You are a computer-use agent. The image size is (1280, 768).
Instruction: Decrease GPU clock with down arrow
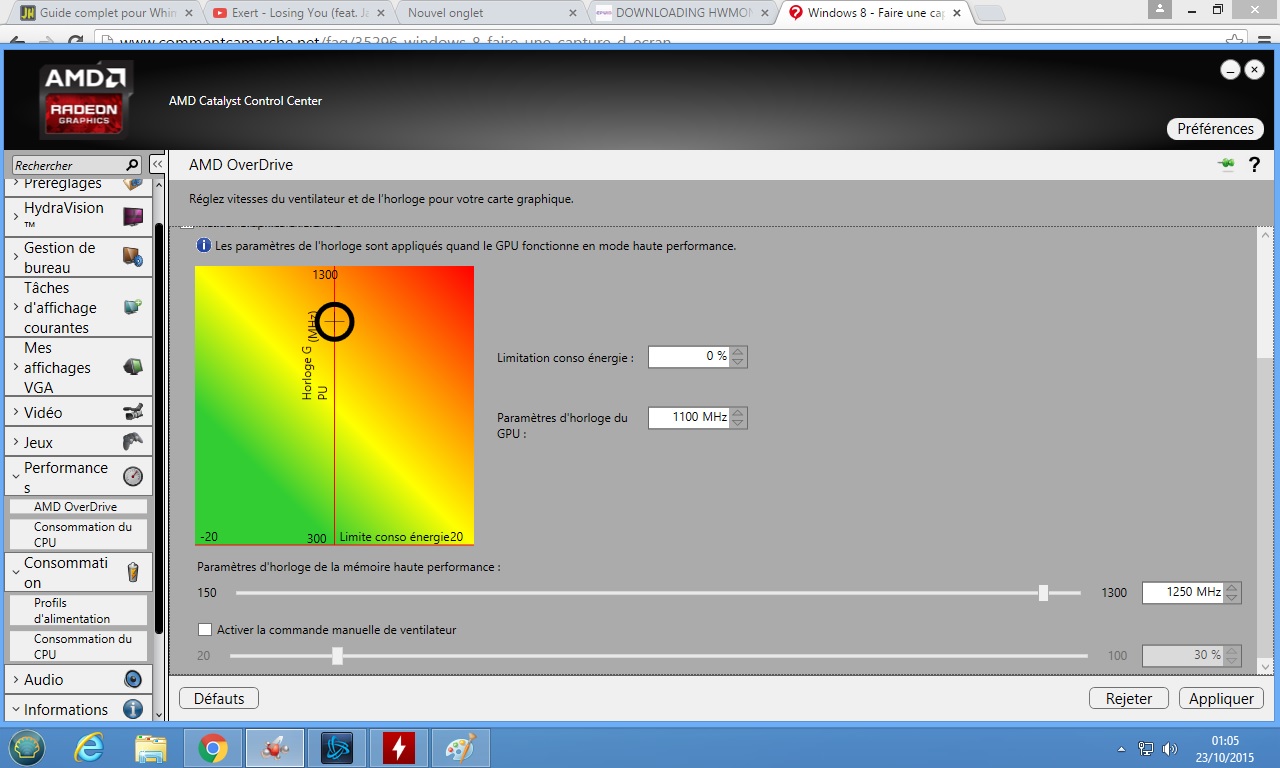[x=738, y=423]
